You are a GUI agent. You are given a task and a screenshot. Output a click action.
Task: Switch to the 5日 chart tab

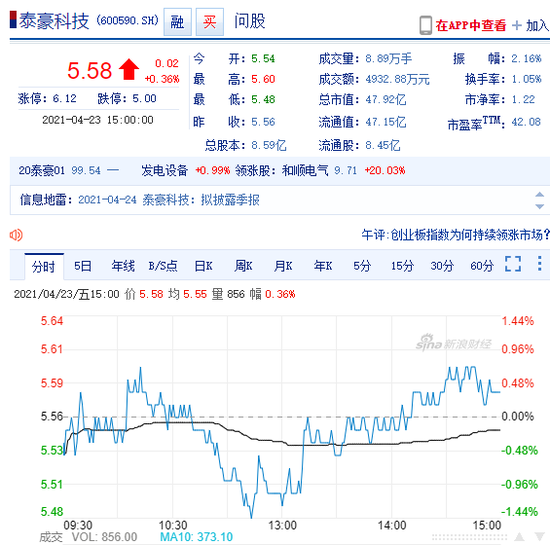coord(83,266)
